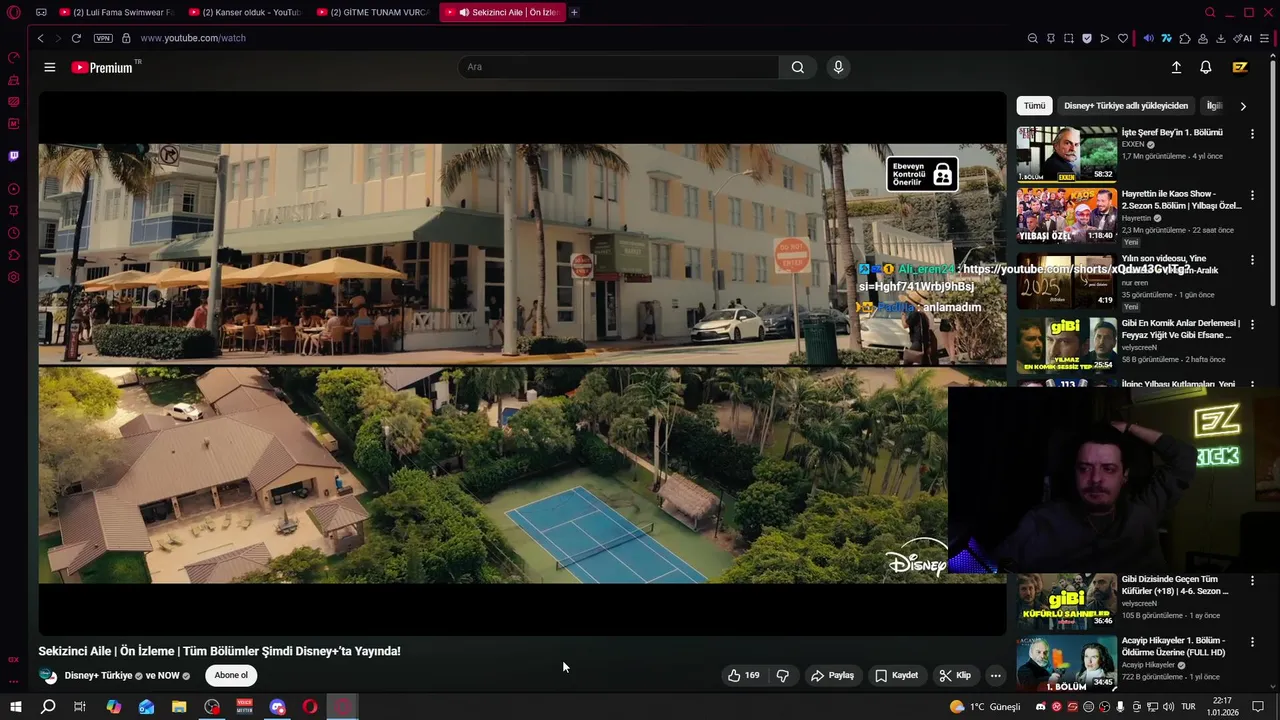1280x720 pixels.
Task: Open menu for Hayrettin ile Kaos Show video
Action: [1252, 195]
